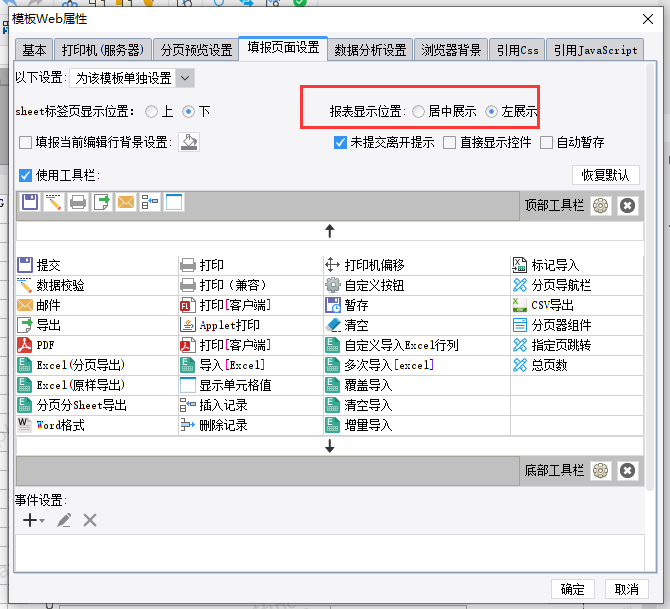Close the 模板Web属性 dialog

pos(648,19)
